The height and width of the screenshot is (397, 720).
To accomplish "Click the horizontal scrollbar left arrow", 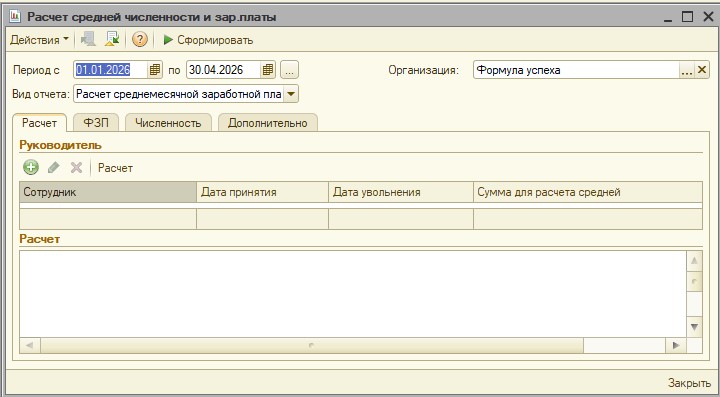I will [x=30, y=345].
